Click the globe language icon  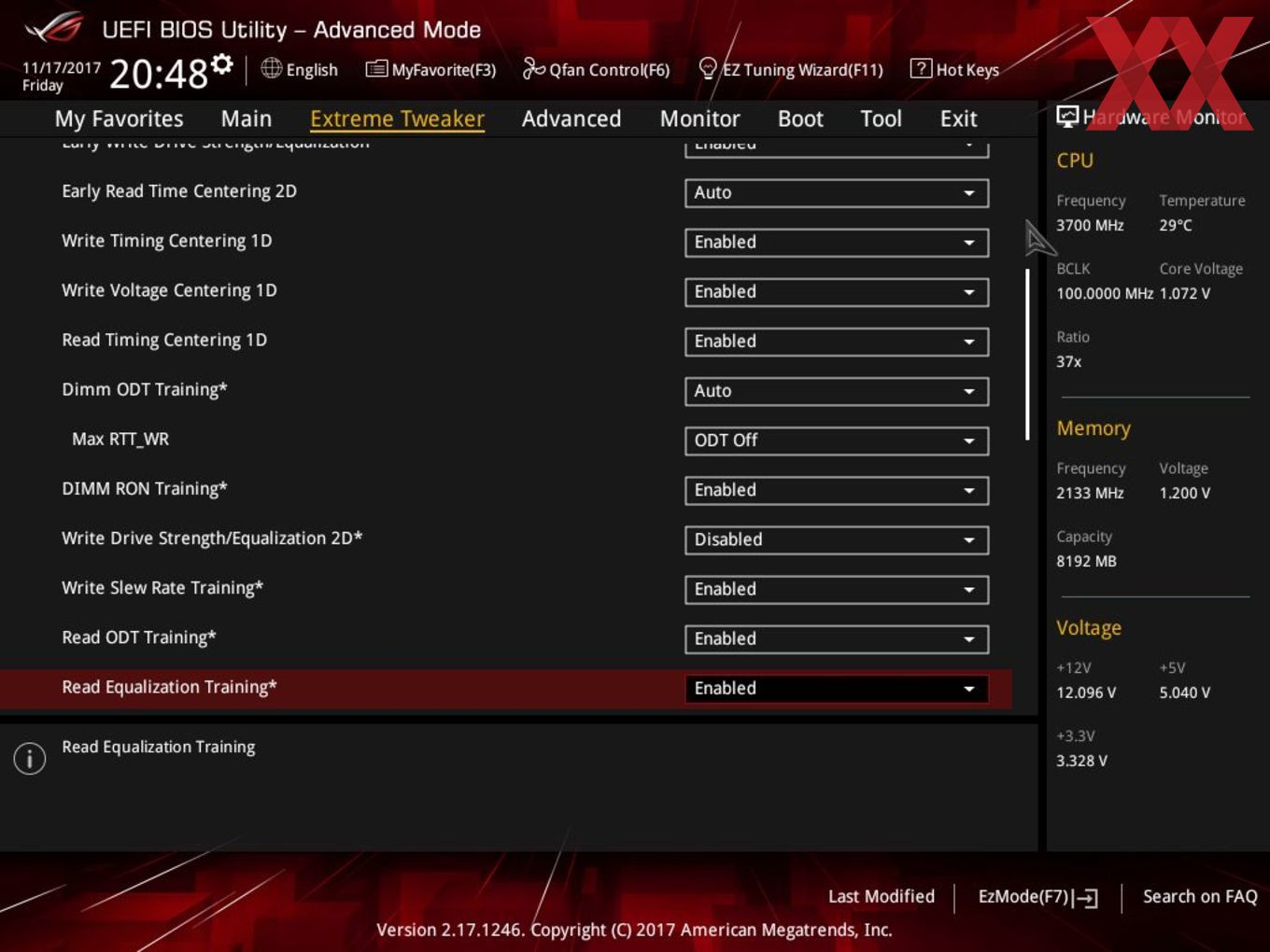271,68
